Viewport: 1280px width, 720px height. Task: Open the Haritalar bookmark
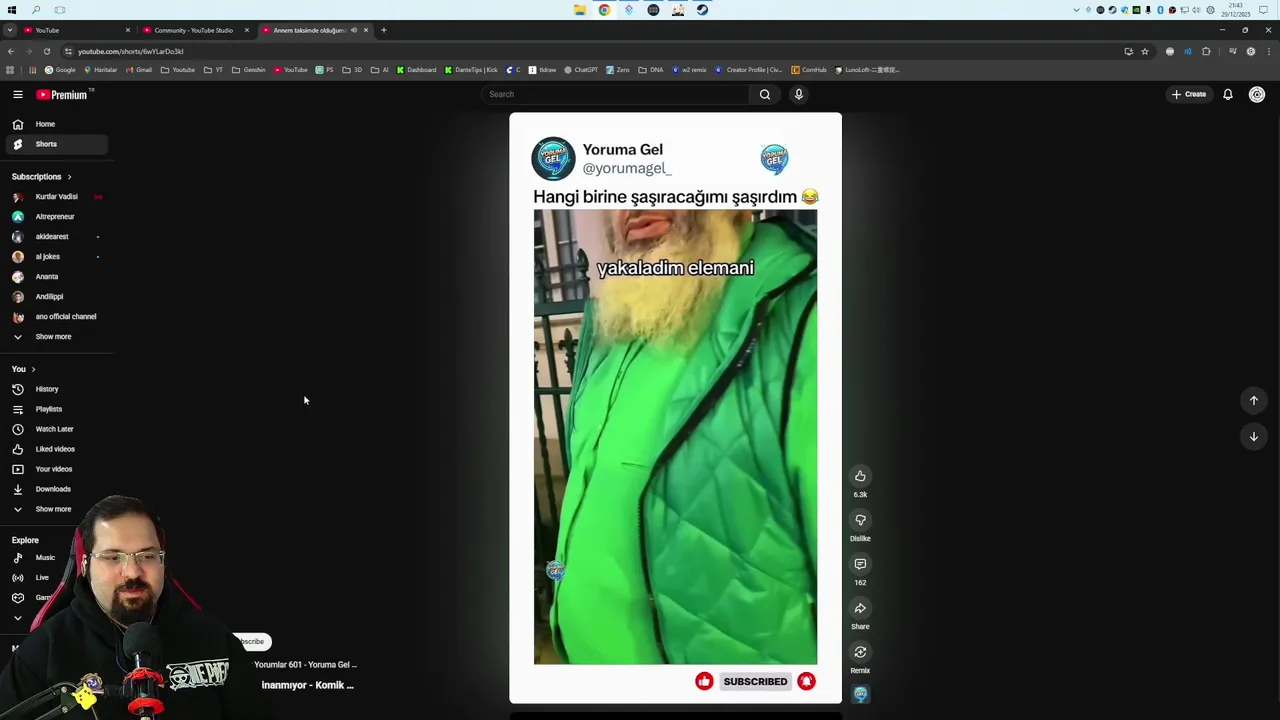[x=100, y=70]
